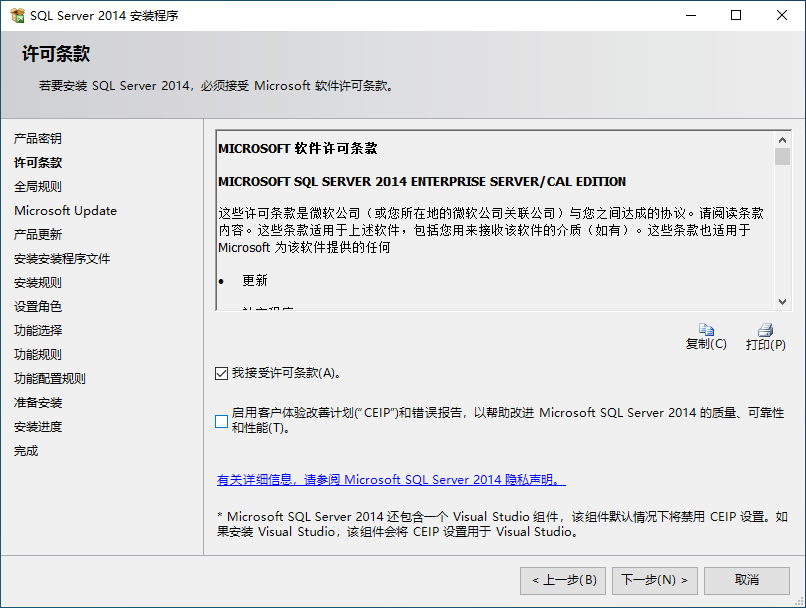Click the license text scroll up arrow
Image resolution: width=806 pixels, height=608 pixels.
point(782,140)
